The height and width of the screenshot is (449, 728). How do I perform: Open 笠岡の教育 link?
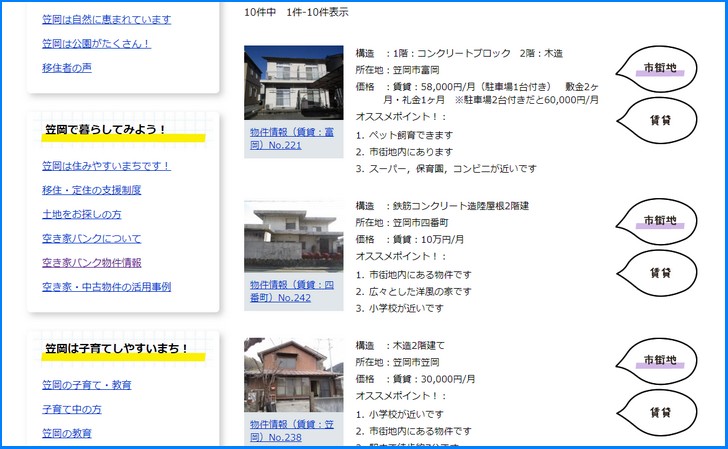[x=67, y=433]
